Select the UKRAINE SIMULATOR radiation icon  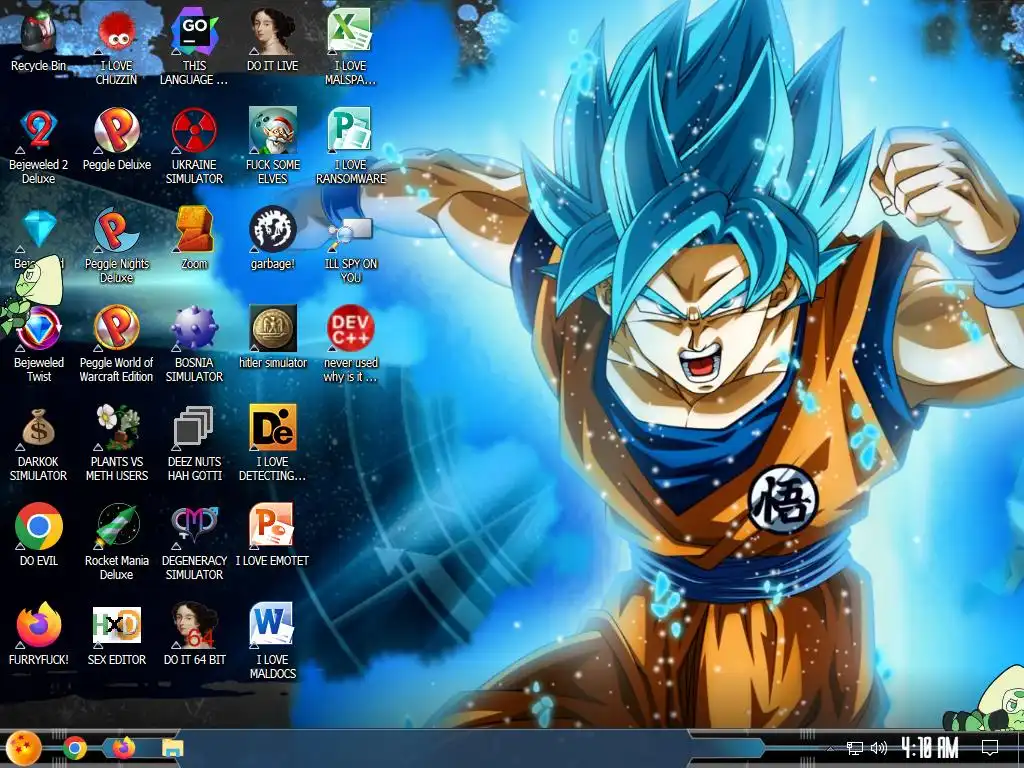(x=195, y=131)
